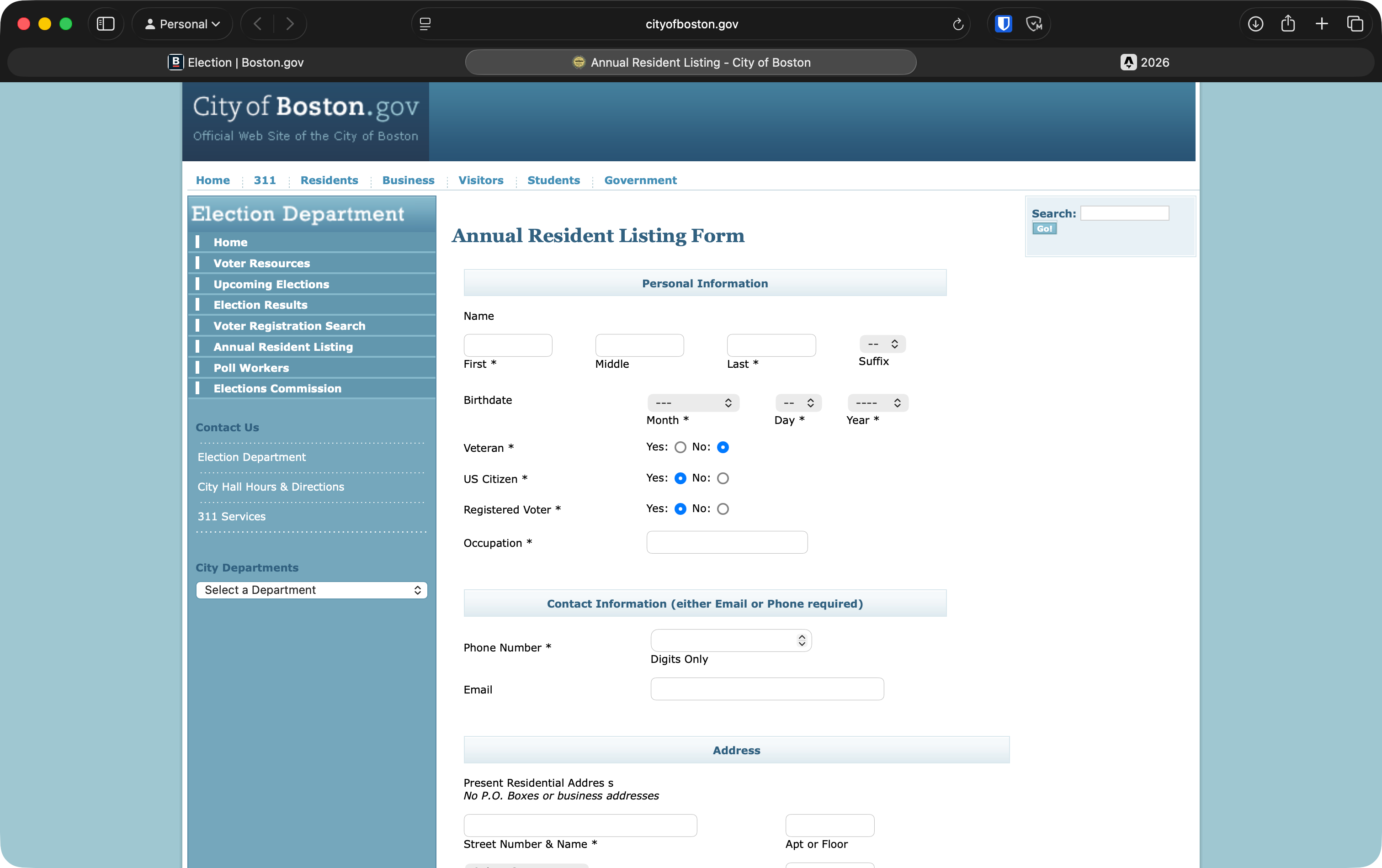Toggle the browser sidebar
This screenshot has height=868, width=1382.
click(106, 23)
